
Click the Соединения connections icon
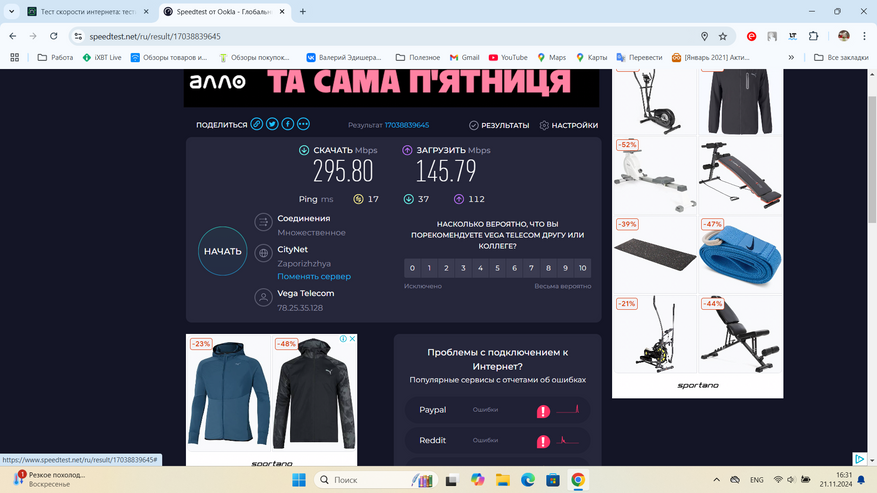coord(263,222)
